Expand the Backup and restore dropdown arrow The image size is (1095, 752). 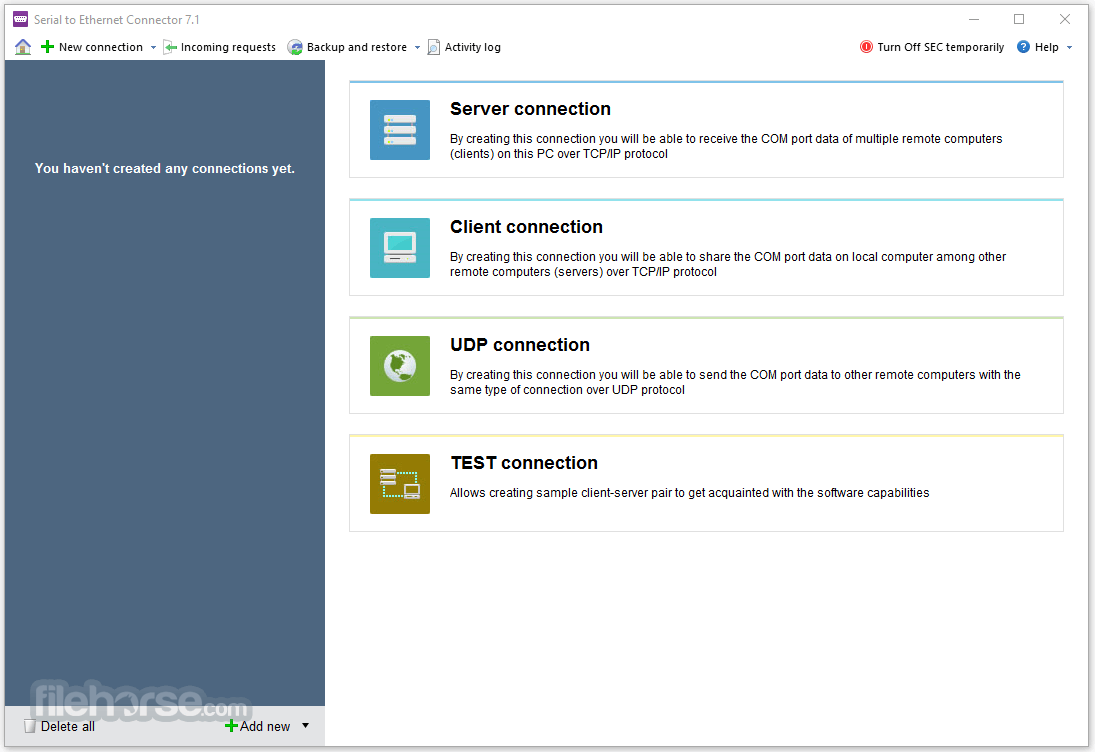pos(418,47)
